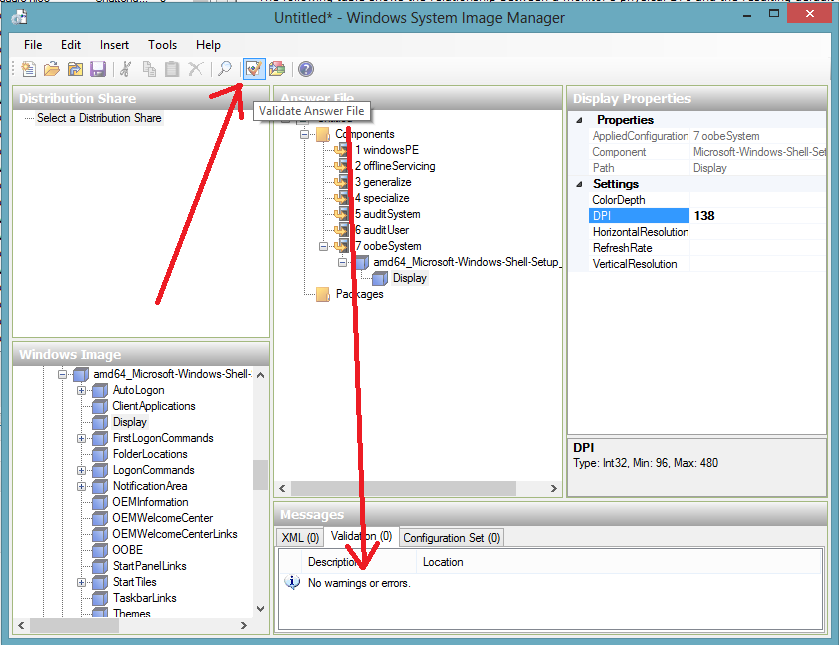Select 4 specialize configuration pass
Screen dimensions: 839x645
click(x=382, y=198)
